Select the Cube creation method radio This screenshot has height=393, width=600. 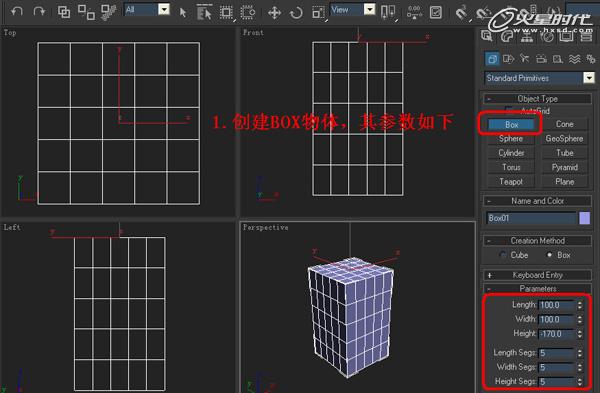click(x=504, y=255)
